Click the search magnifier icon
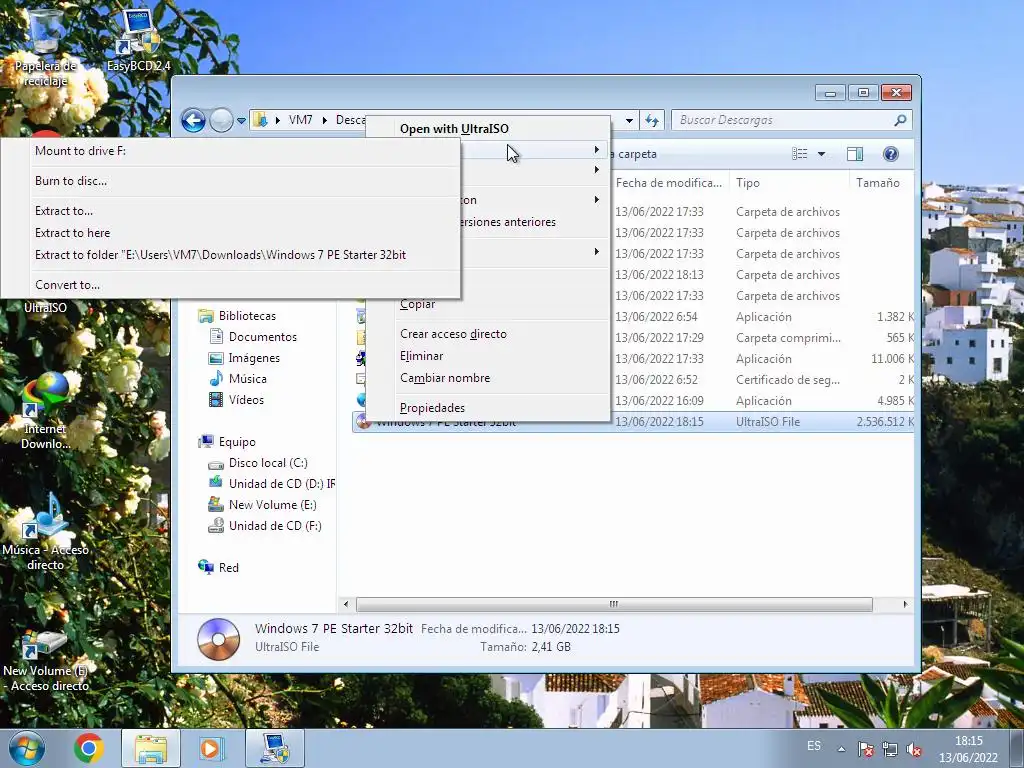The image size is (1024, 768). [900, 120]
